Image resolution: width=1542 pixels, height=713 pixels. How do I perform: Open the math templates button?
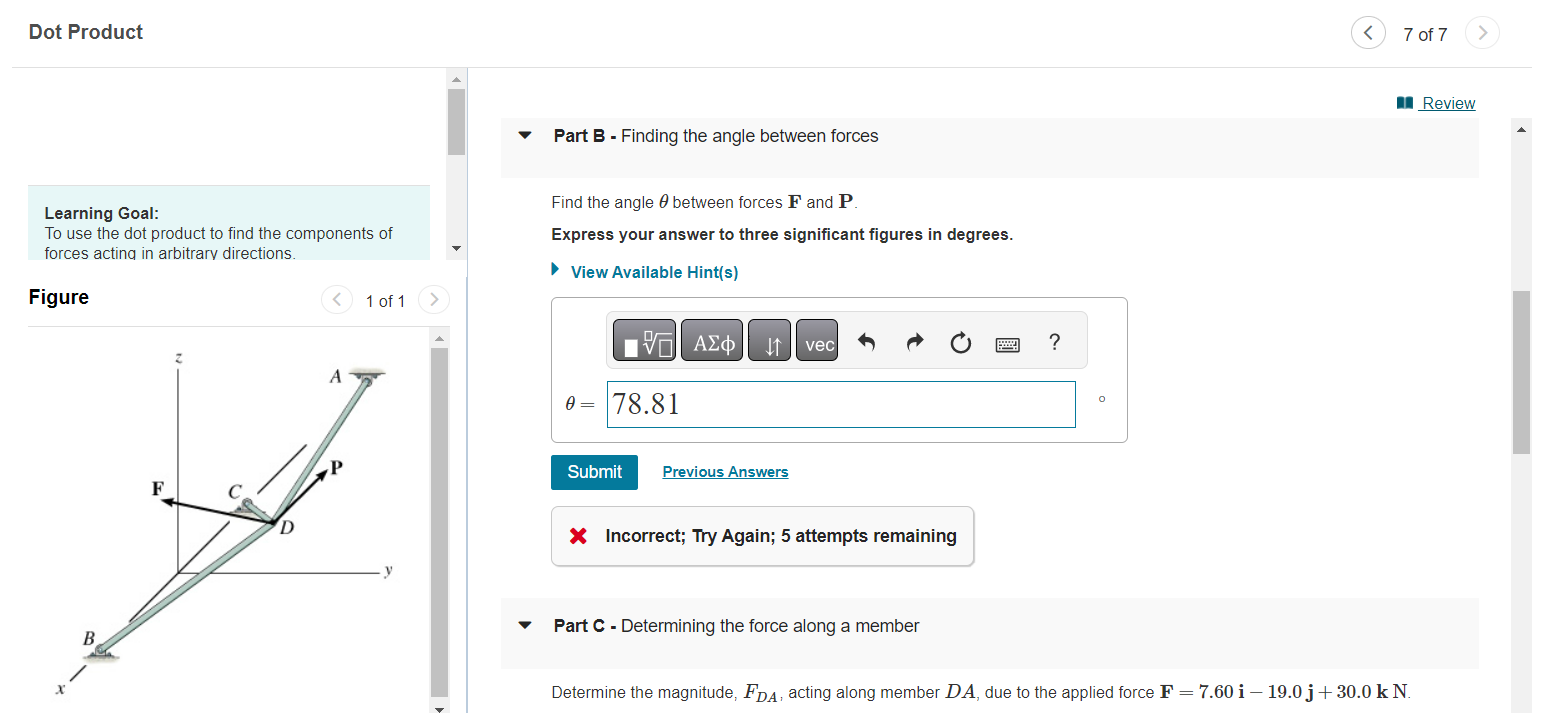pos(643,341)
